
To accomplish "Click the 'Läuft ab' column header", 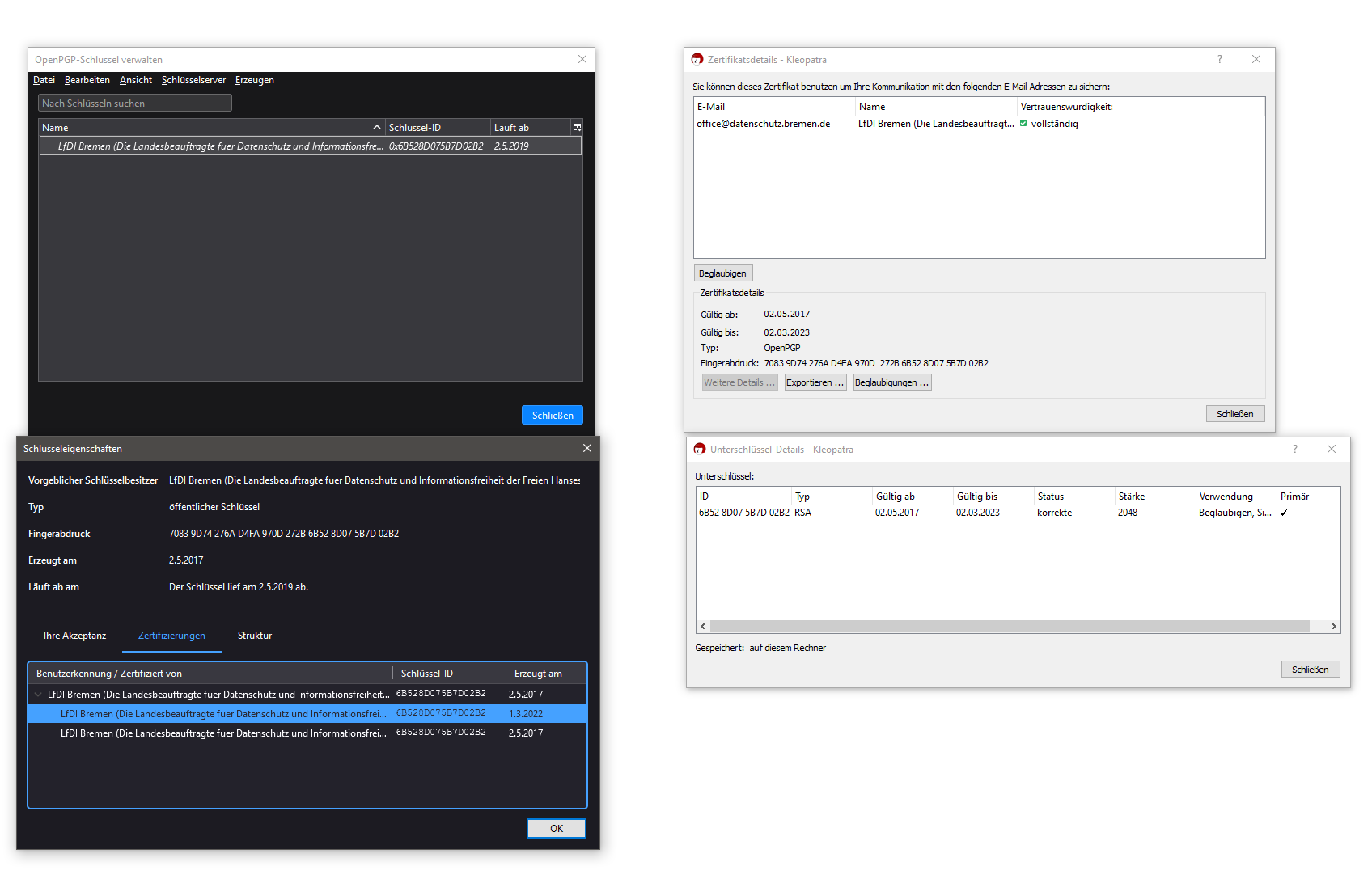I will [x=530, y=128].
